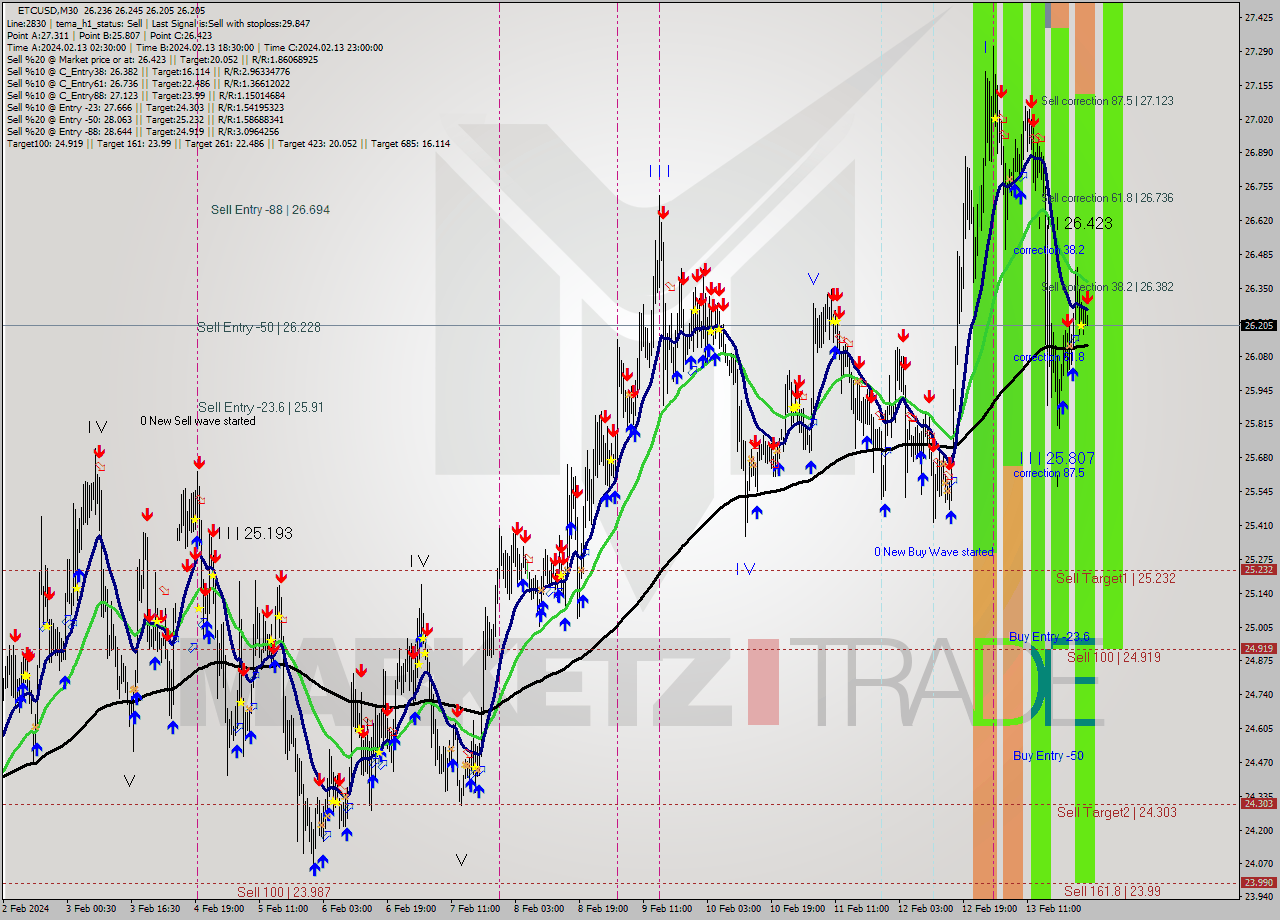Click the '9 Feb 11:00' time axis label
Viewport: 1280px width, 920px height.
click(x=667, y=909)
